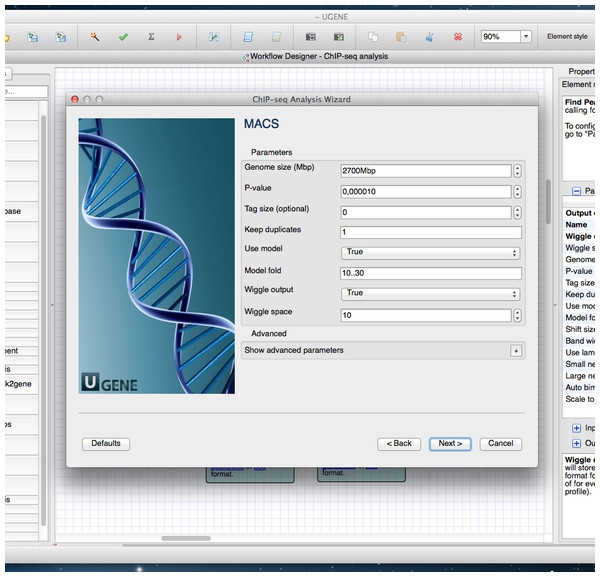
Task: Collapse the Parameters section minus icon
Action: (x=576, y=191)
